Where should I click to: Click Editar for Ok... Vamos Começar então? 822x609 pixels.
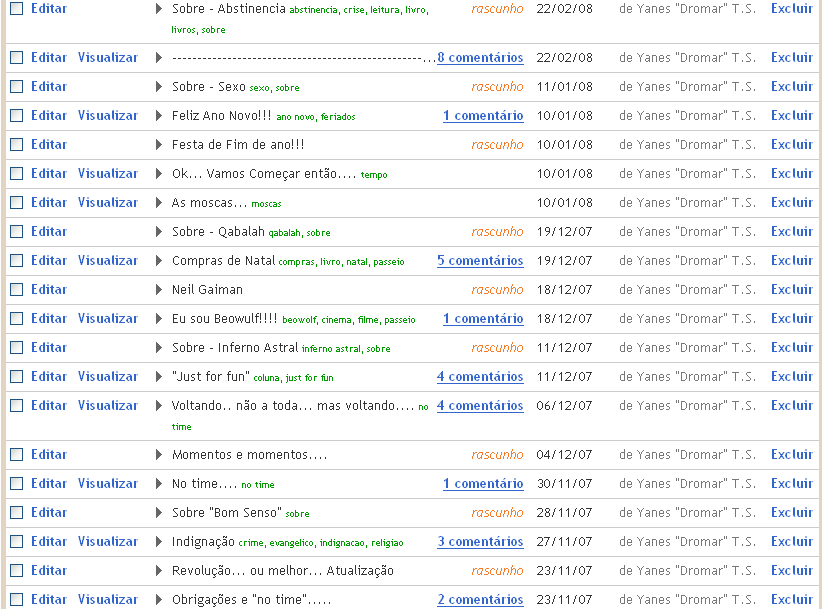coord(49,173)
